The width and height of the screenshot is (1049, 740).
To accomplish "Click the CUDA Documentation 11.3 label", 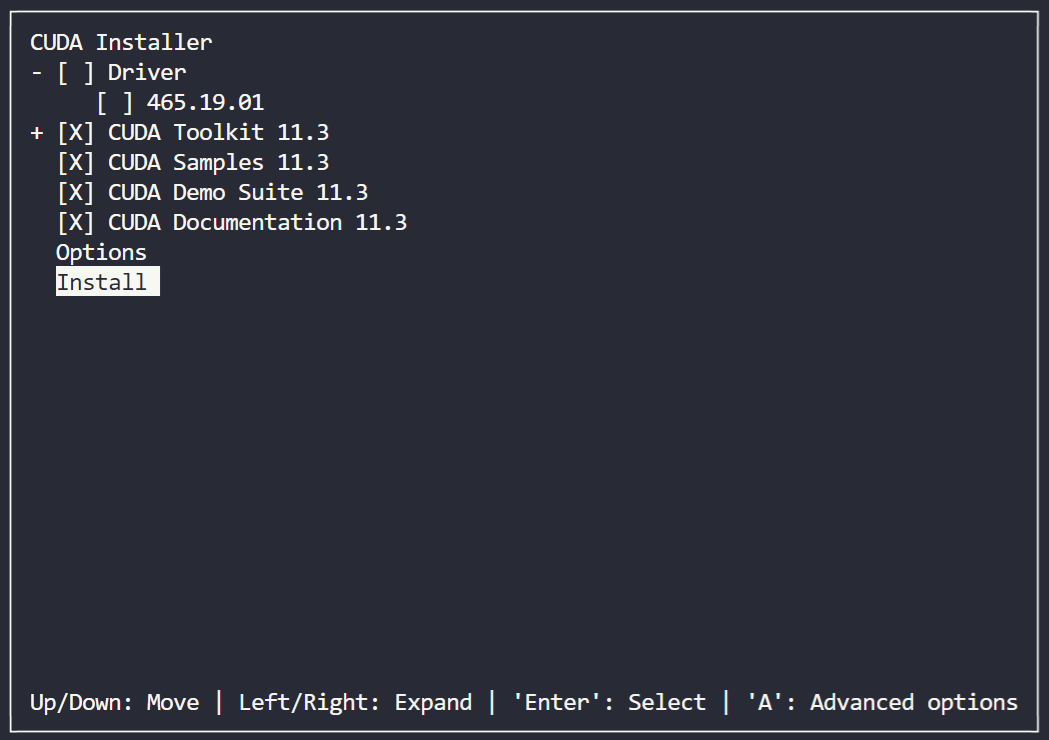I will pos(258,223).
